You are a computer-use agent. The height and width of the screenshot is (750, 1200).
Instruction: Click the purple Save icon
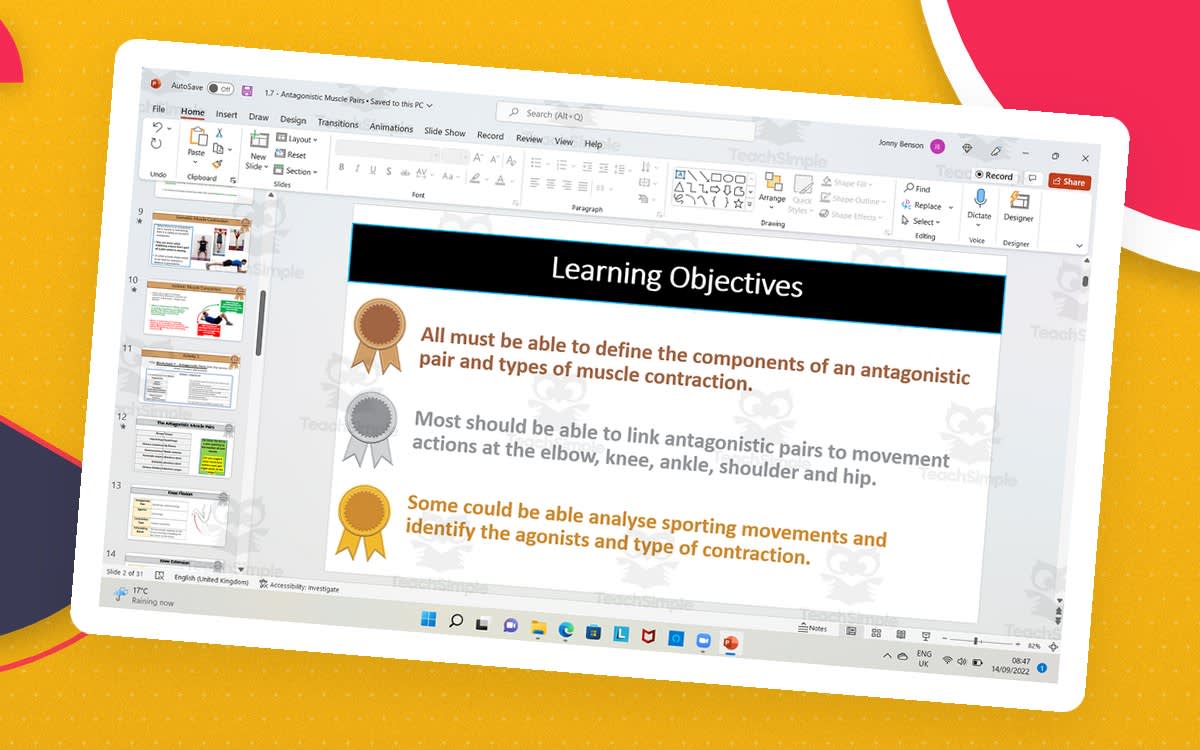click(x=246, y=91)
